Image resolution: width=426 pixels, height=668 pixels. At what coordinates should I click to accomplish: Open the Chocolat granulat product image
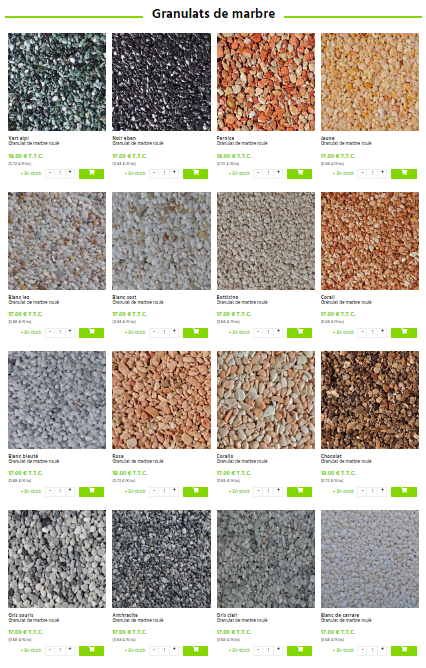(370, 400)
